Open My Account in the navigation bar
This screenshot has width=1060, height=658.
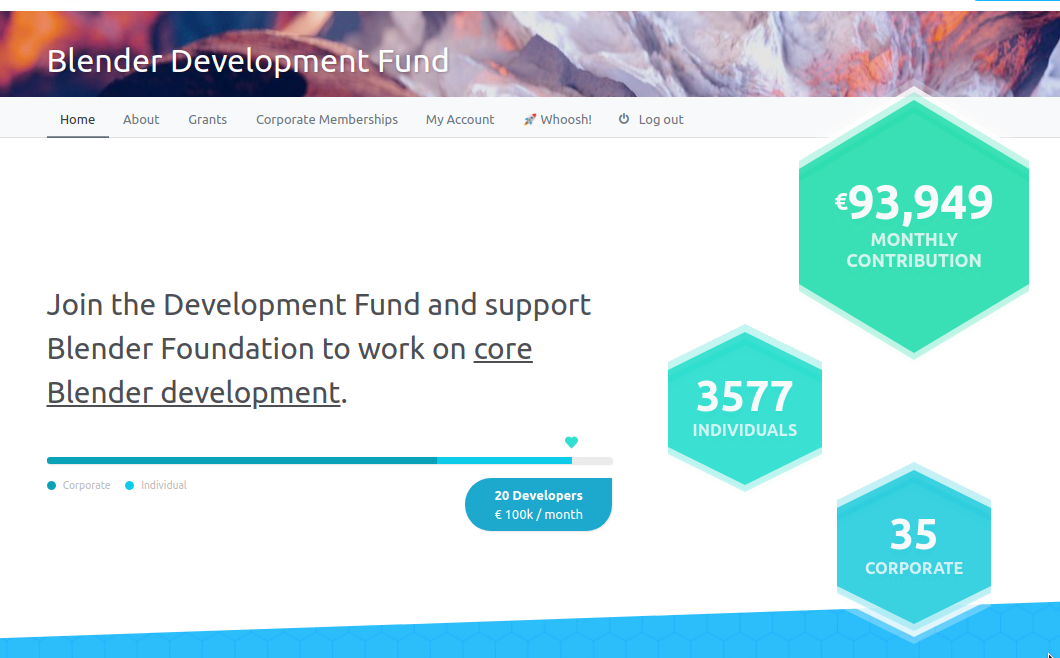point(459,119)
